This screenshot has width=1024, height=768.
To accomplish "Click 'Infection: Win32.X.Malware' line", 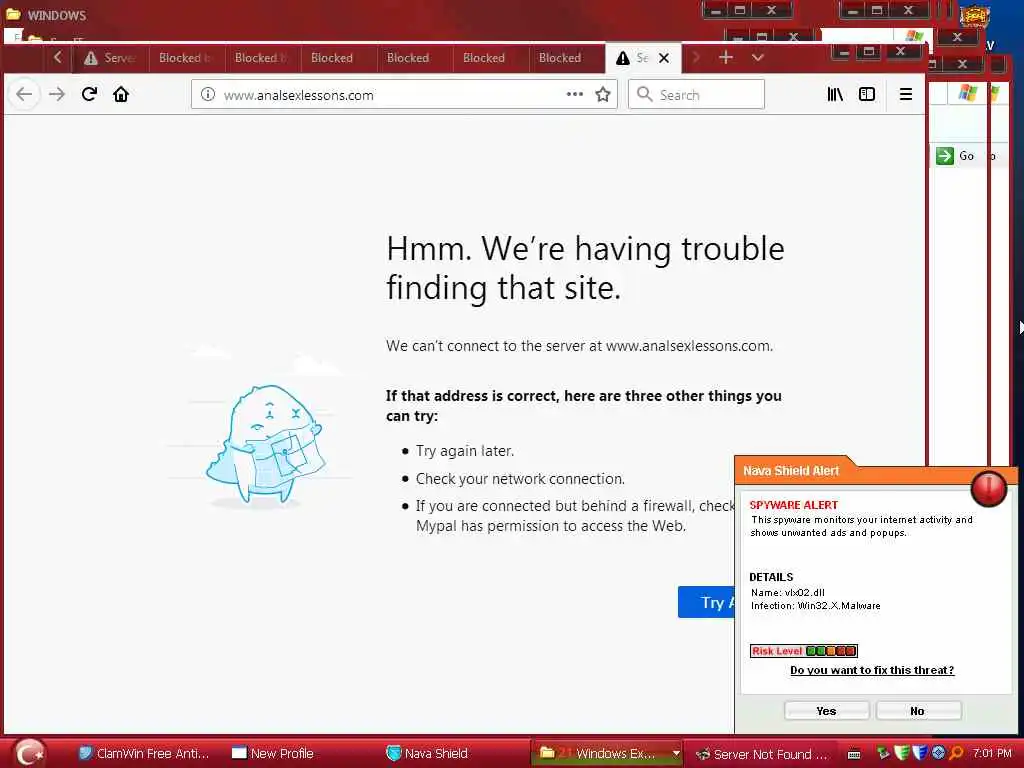I will [816, 605].
